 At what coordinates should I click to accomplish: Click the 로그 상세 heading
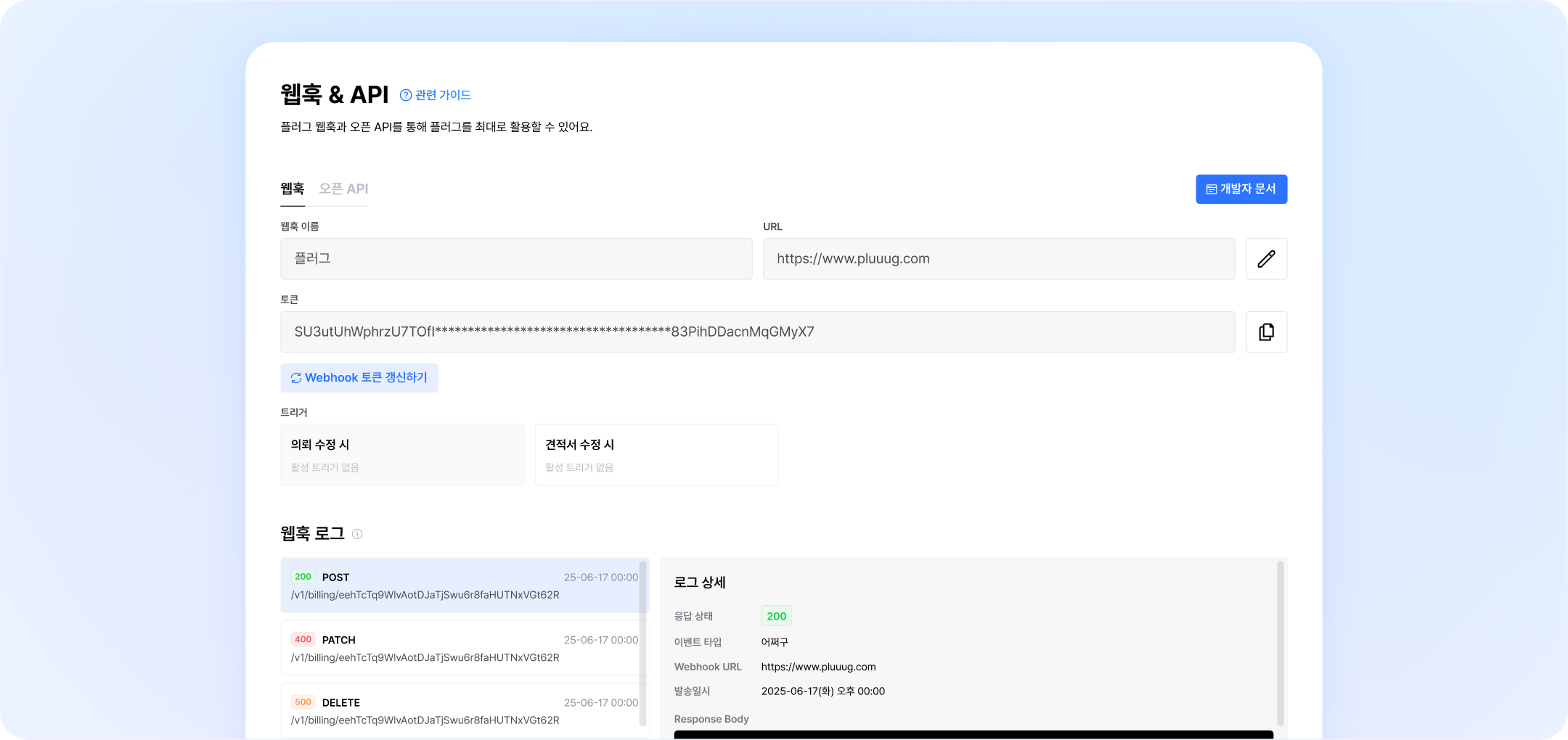700,582
